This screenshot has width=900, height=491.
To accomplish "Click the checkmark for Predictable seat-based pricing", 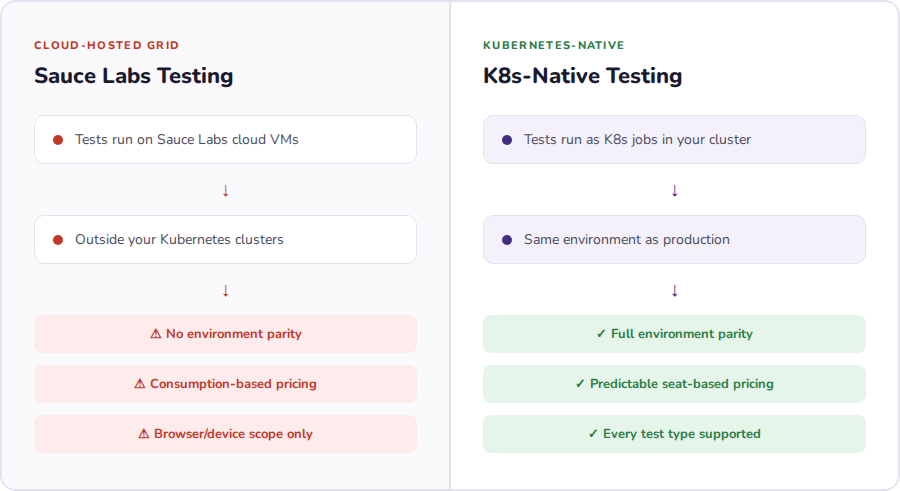I will click(580, 384).
